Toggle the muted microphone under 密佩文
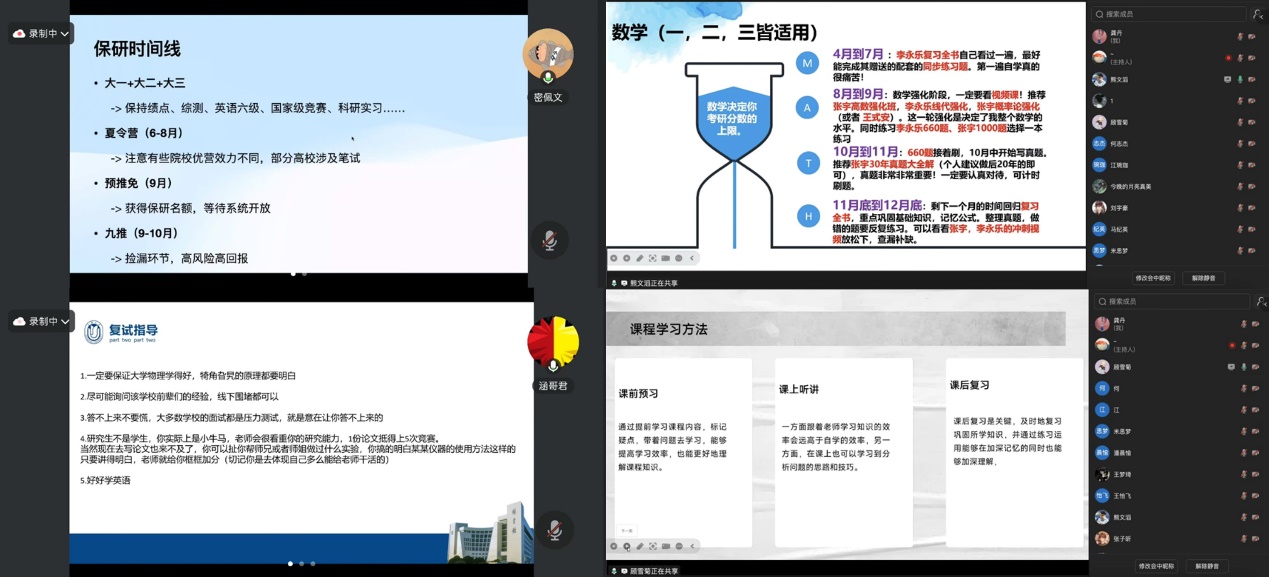Image resolution: width=1269 pixels, height=577 pixels. (x=549, y=241)
